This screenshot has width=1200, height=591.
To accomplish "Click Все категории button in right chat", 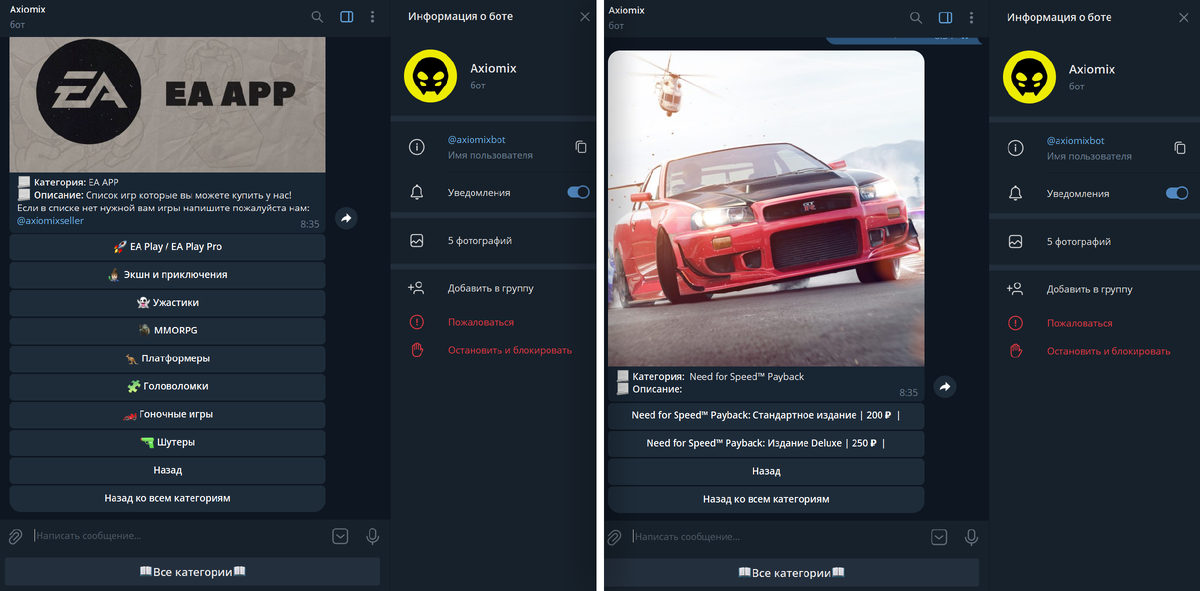I will pos(791,573).
